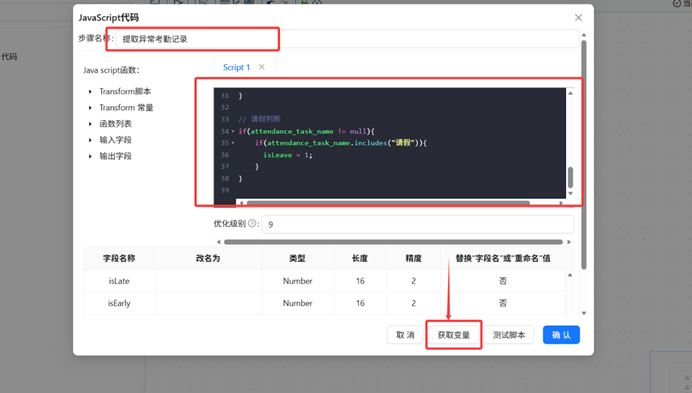Click the 否 cell in isLate row

click(503, 281)
